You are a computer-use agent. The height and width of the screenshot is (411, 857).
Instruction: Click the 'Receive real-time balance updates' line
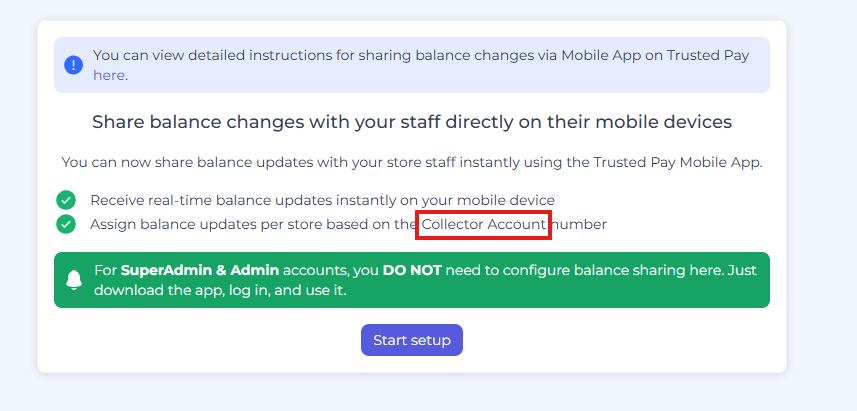click(x=322, y=200)
